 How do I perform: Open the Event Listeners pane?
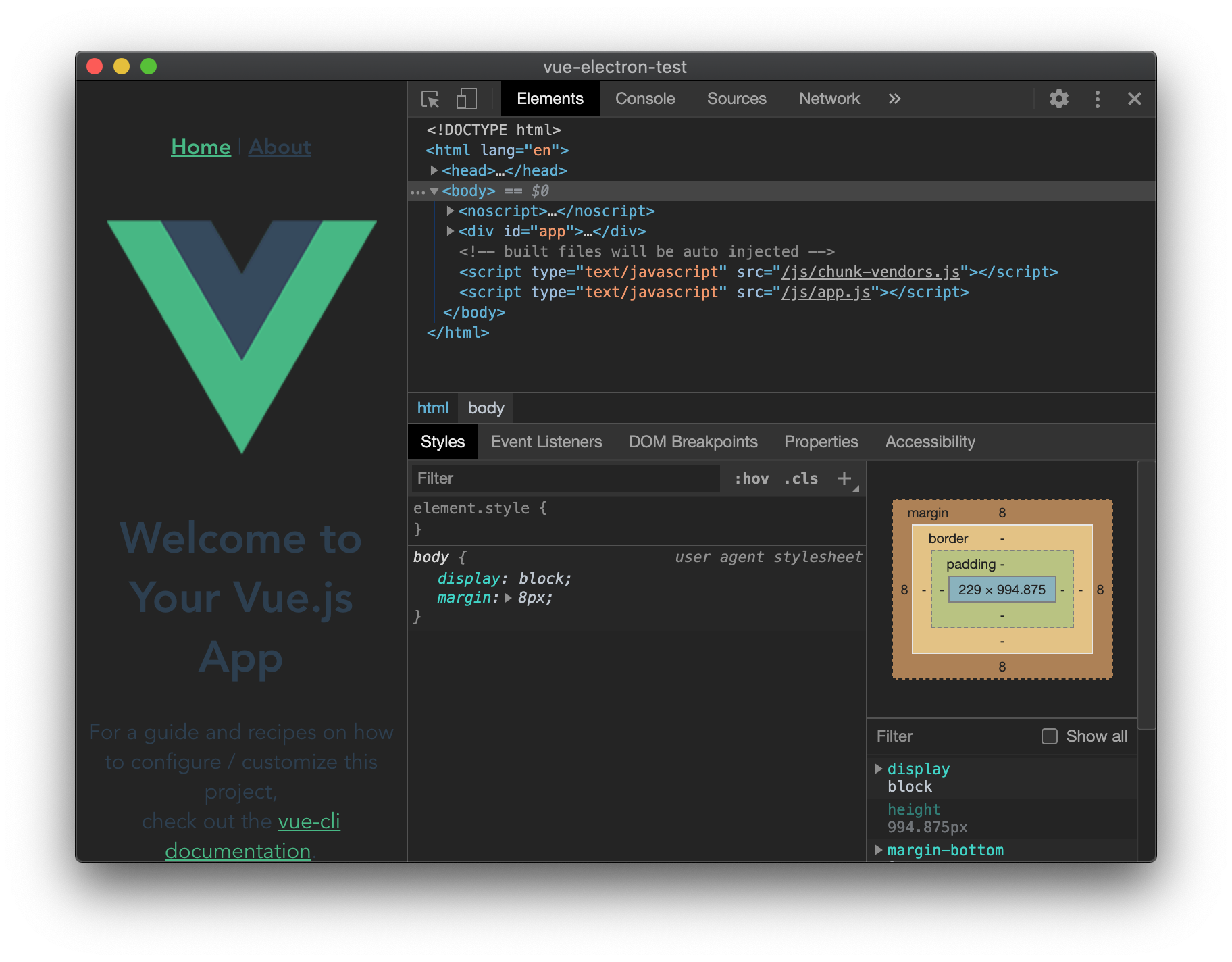546,442
